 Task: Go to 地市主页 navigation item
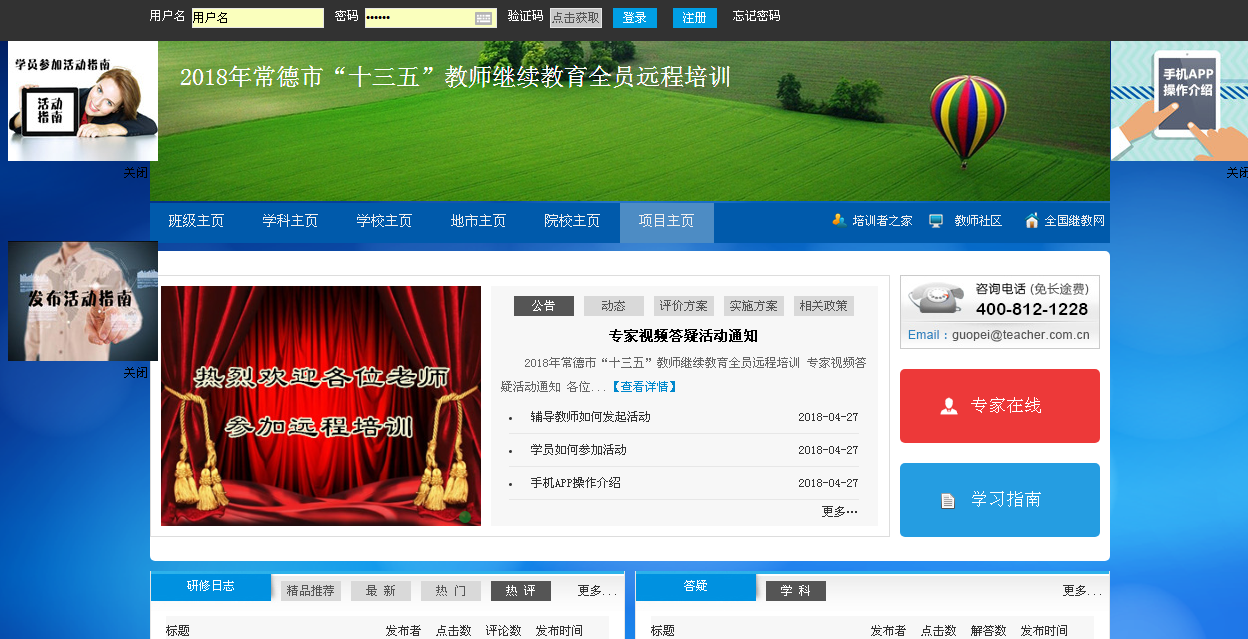[x=478, y=221]
